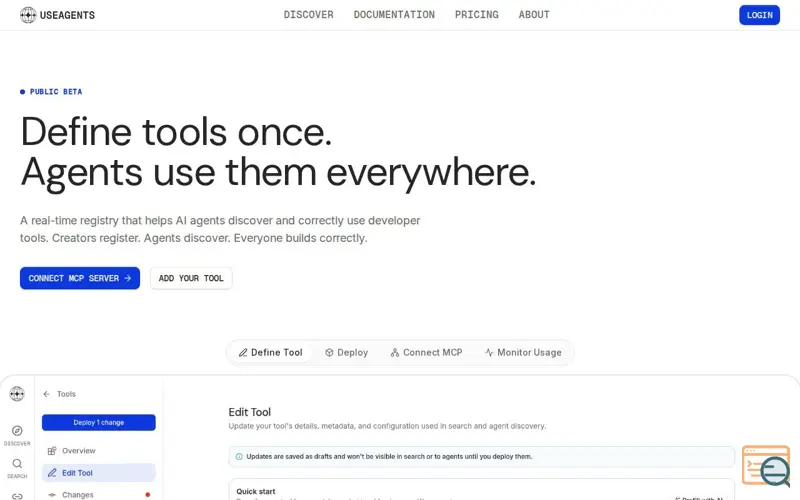Switch to the Monitor Usage tab
This screenshot has height=500, width=800.
coord(523,353)
